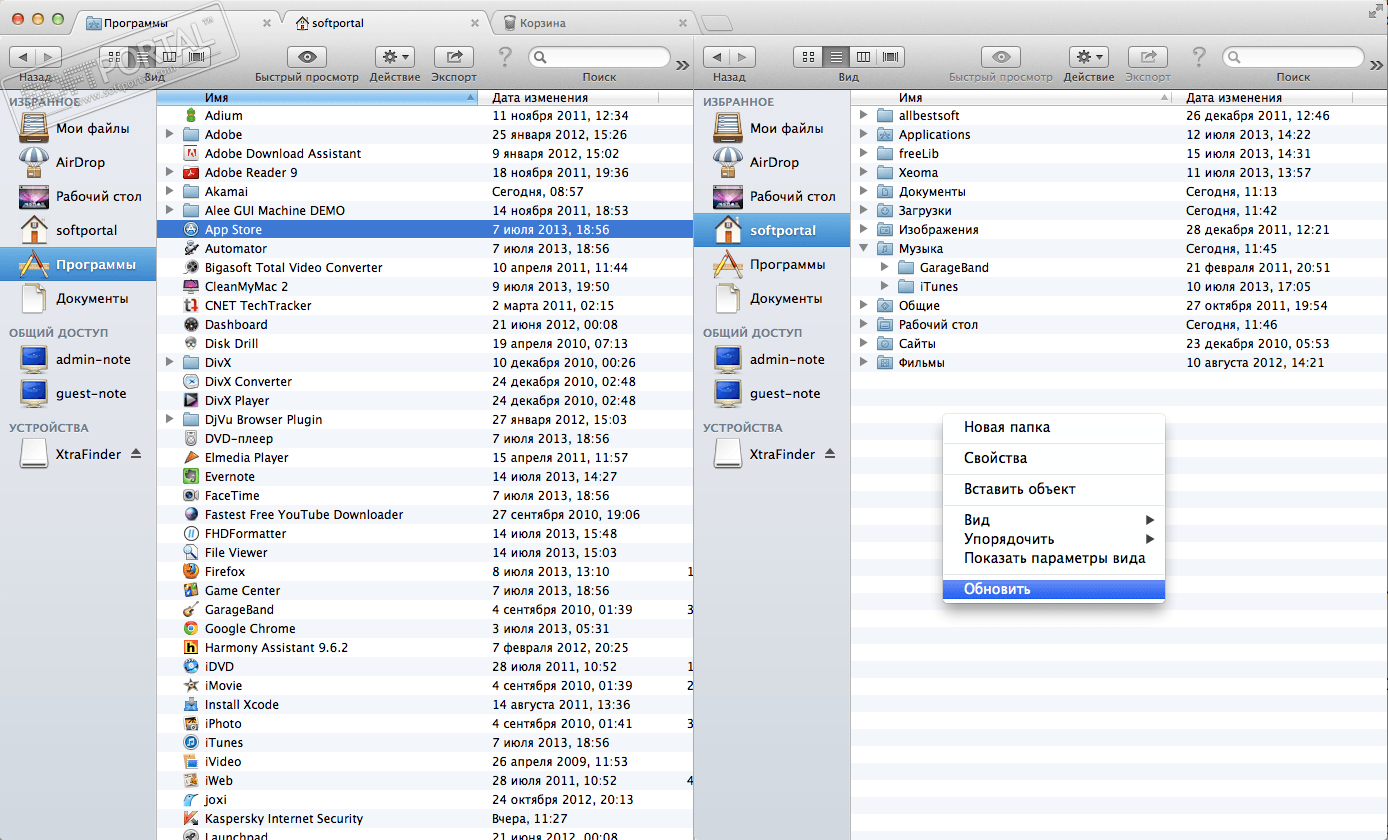
Task: Select the Kaspersky Internet Security icon
Action: click(x=192, y=819)
